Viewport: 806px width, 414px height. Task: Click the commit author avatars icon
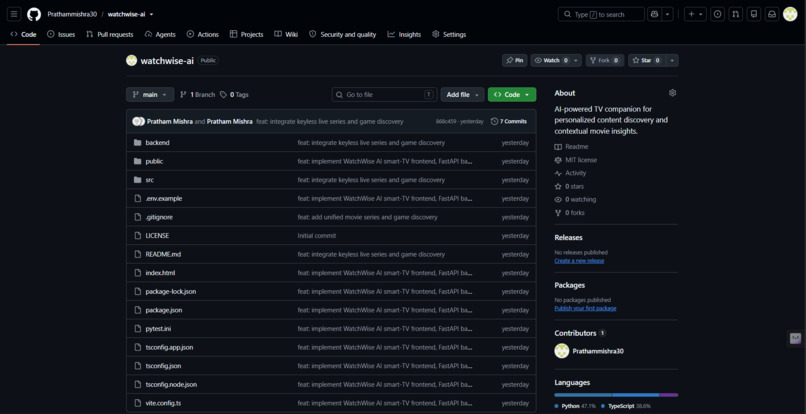click(x=138, y=121)
